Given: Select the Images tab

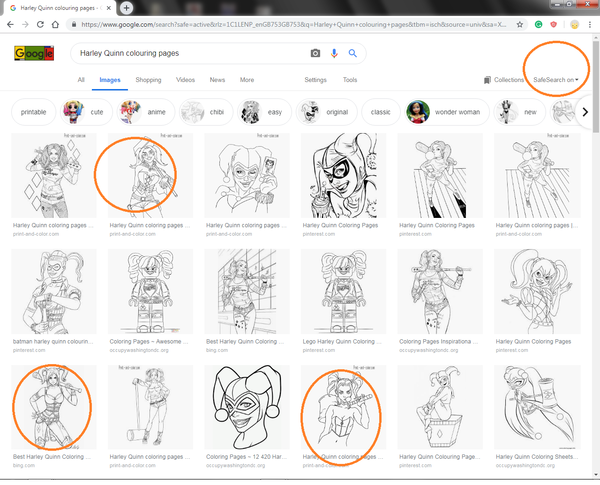Looking at the screenshot, I should pyautogui.click(x=110, y=80).
